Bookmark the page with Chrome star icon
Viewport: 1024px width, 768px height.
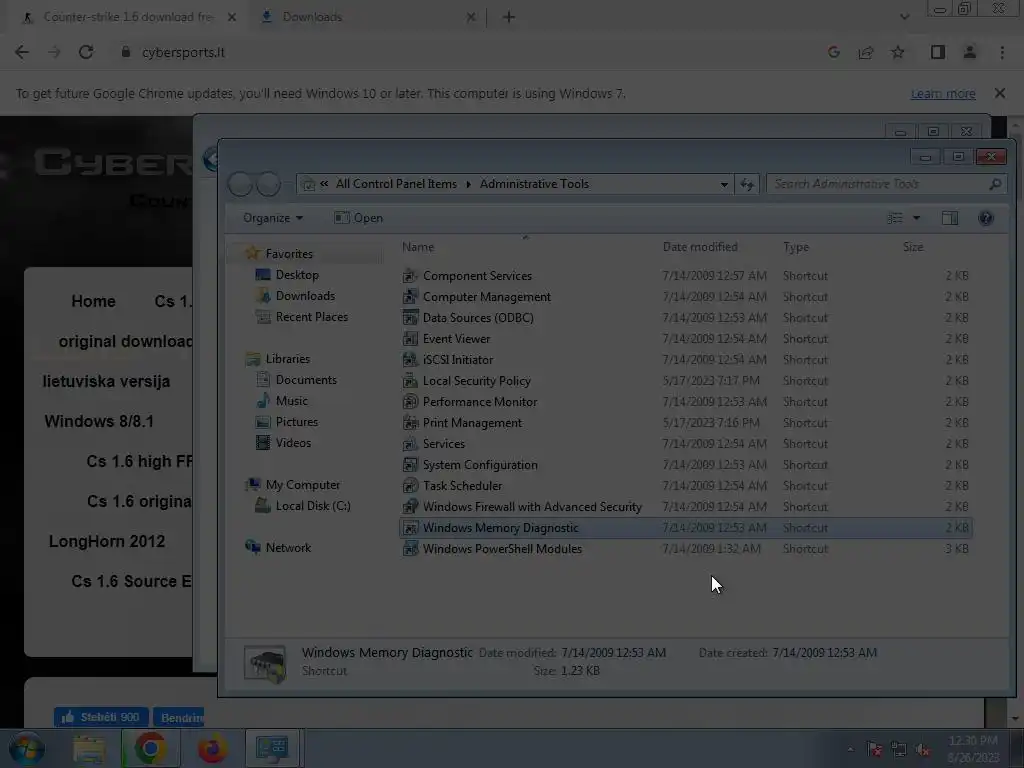(x=898, y=52)
